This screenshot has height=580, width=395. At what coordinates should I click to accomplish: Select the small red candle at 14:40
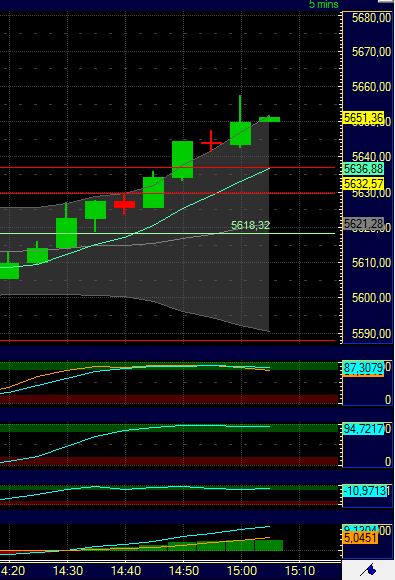coord(124,204)
